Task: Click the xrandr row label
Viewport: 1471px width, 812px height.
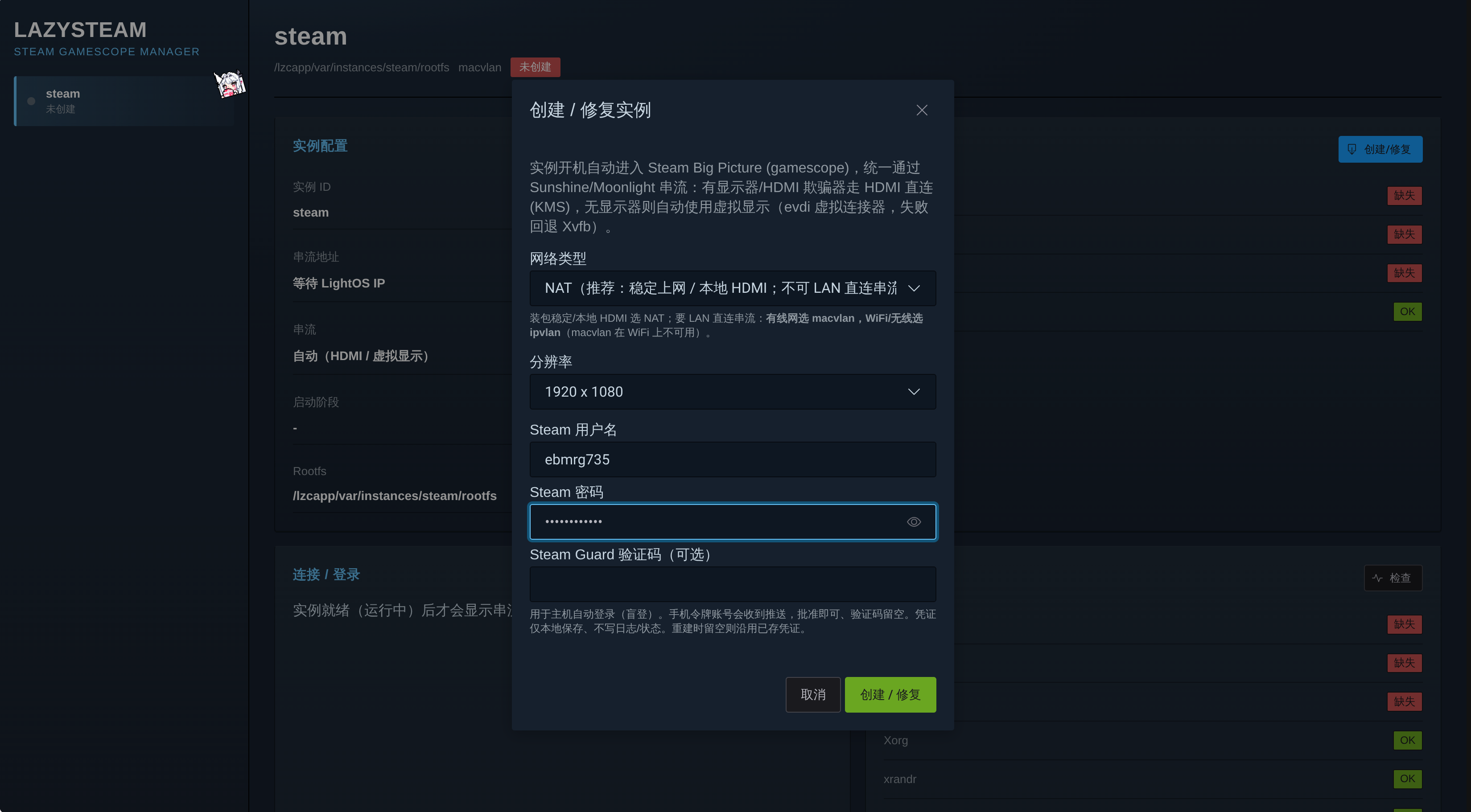Action: click(899, 779)
